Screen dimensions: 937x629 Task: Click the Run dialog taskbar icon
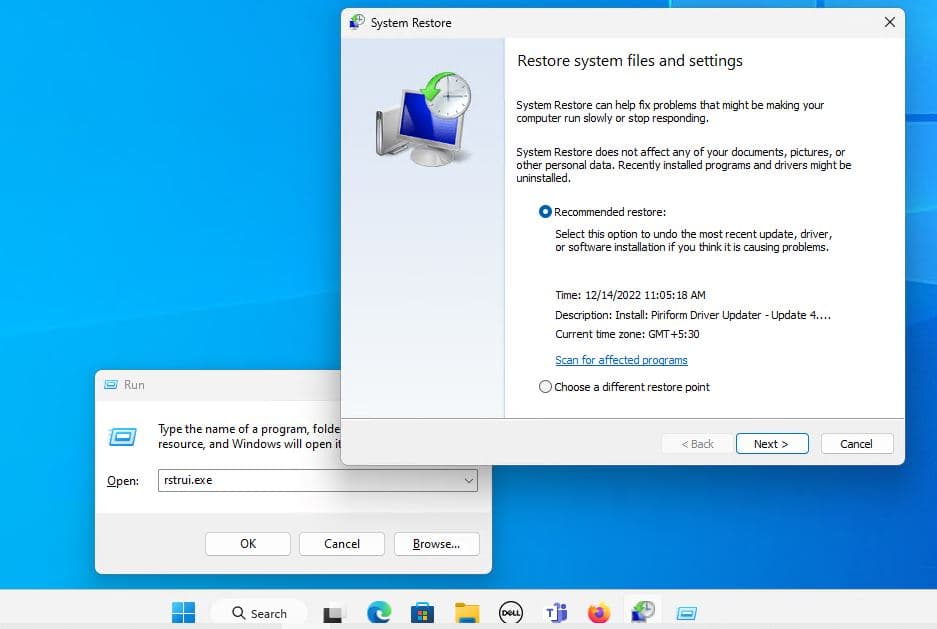point(686,612)
